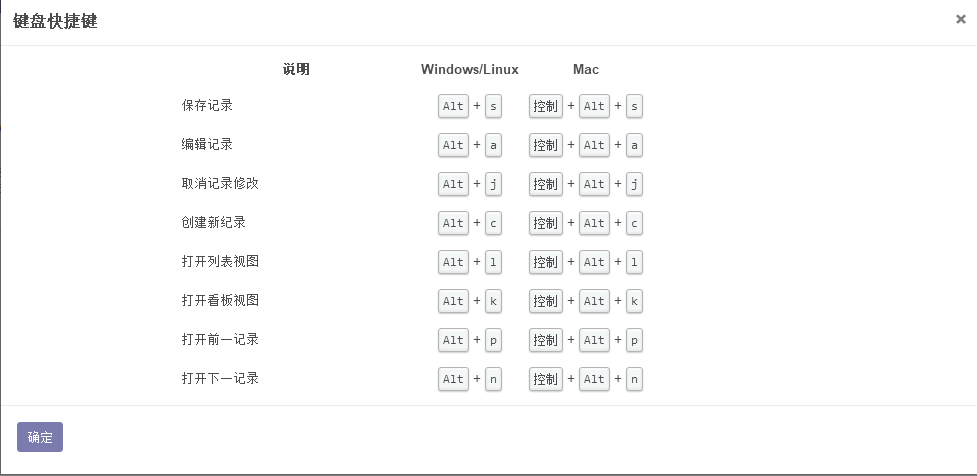Click the Windows/Linux column header

coord(469,69)
